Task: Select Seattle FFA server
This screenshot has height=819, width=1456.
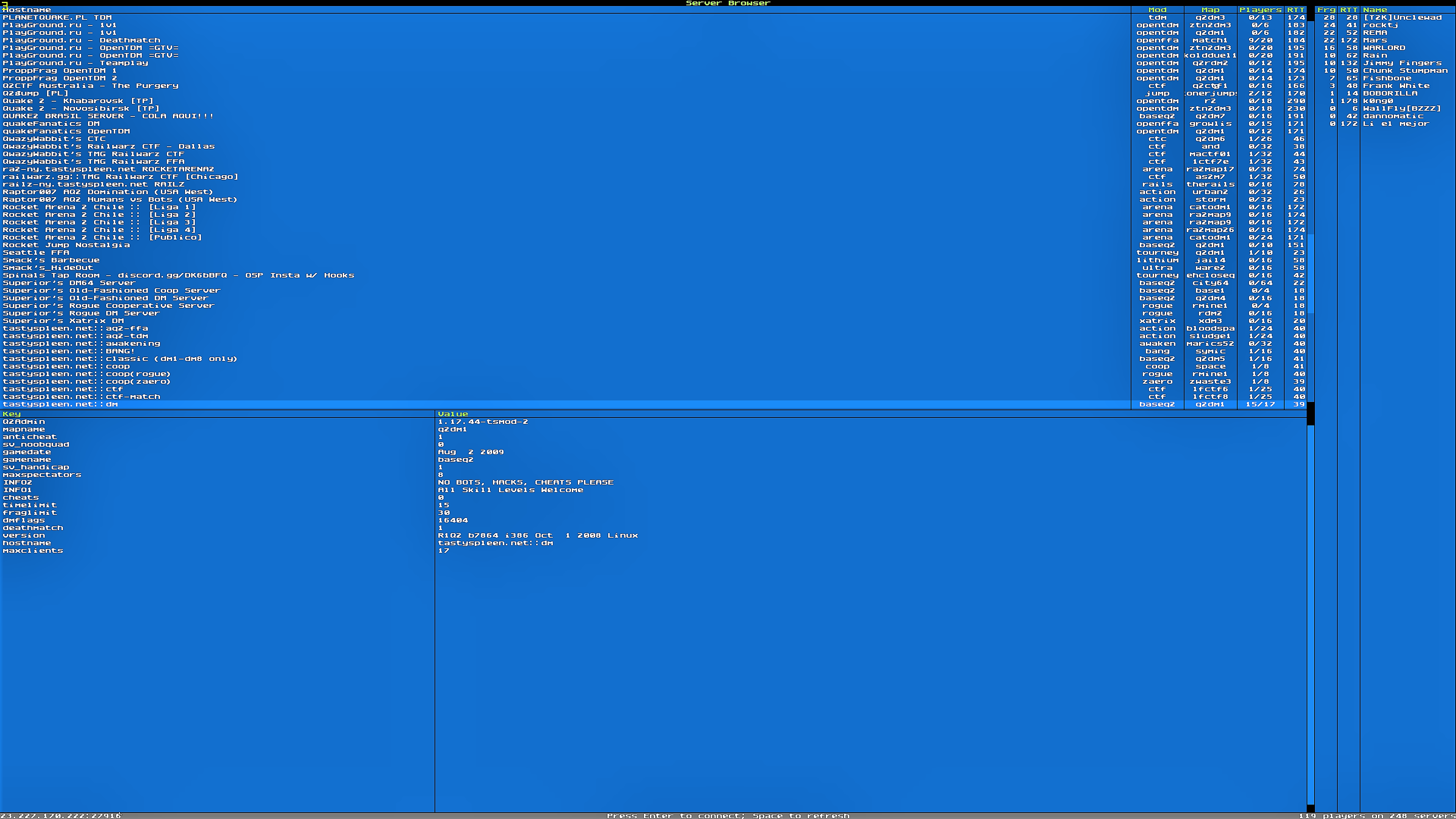Action: (653, 253)
